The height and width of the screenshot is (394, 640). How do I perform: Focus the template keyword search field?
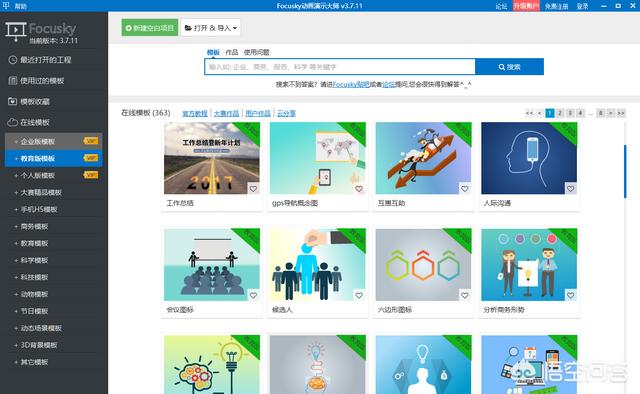(340, 67)
